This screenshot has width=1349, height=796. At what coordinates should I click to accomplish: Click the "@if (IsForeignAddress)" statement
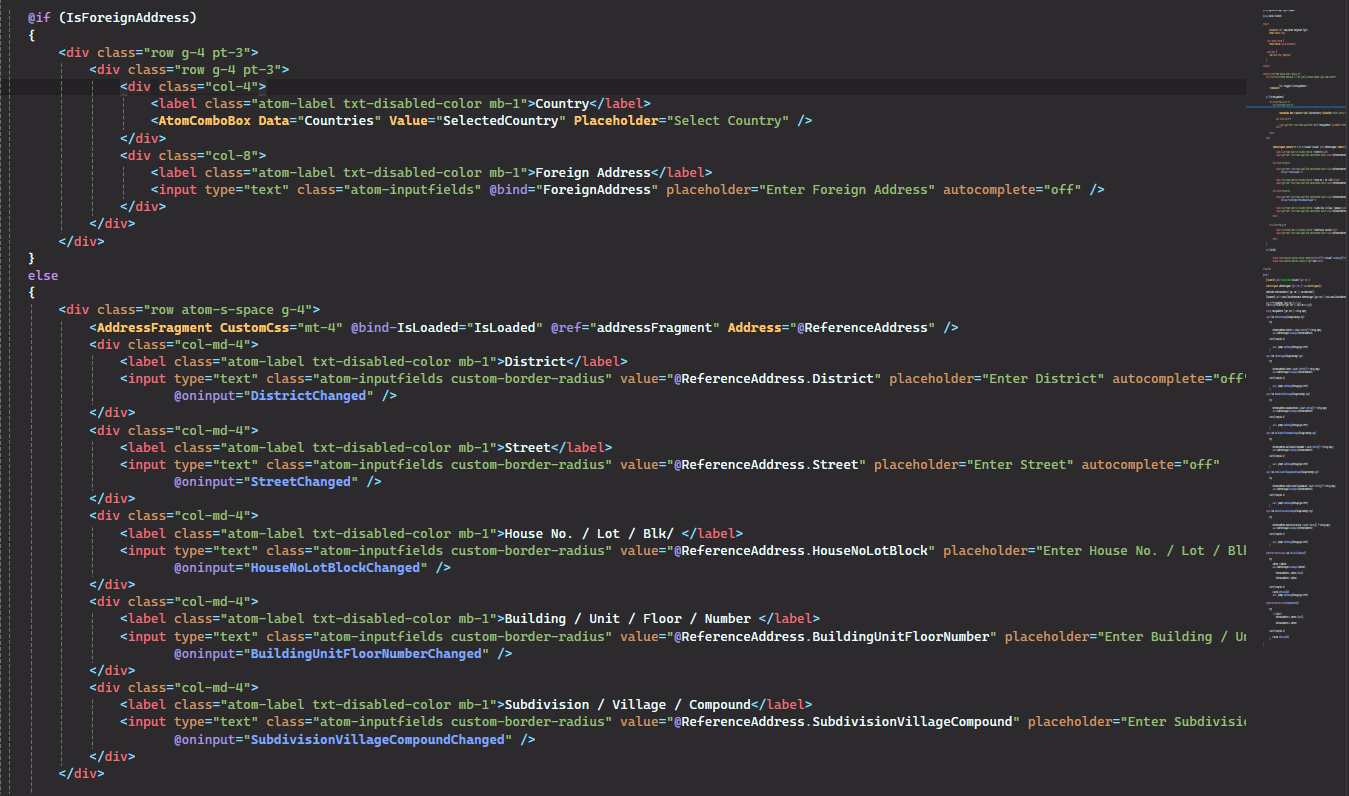click(112, 17)
